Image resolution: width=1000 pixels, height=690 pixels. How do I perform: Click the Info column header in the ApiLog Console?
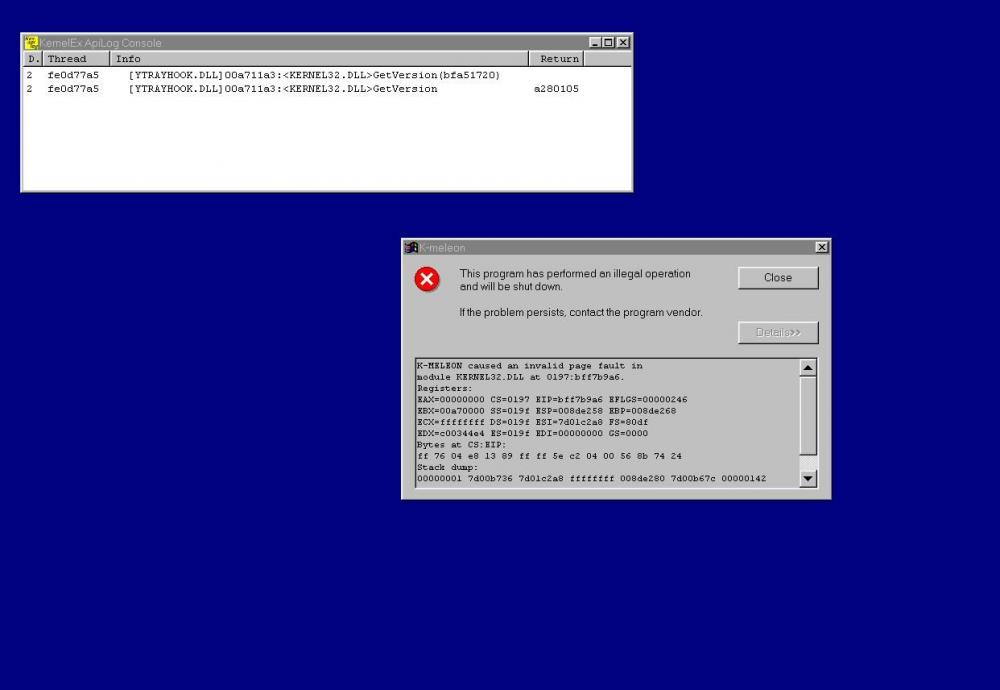coord(320,59)
